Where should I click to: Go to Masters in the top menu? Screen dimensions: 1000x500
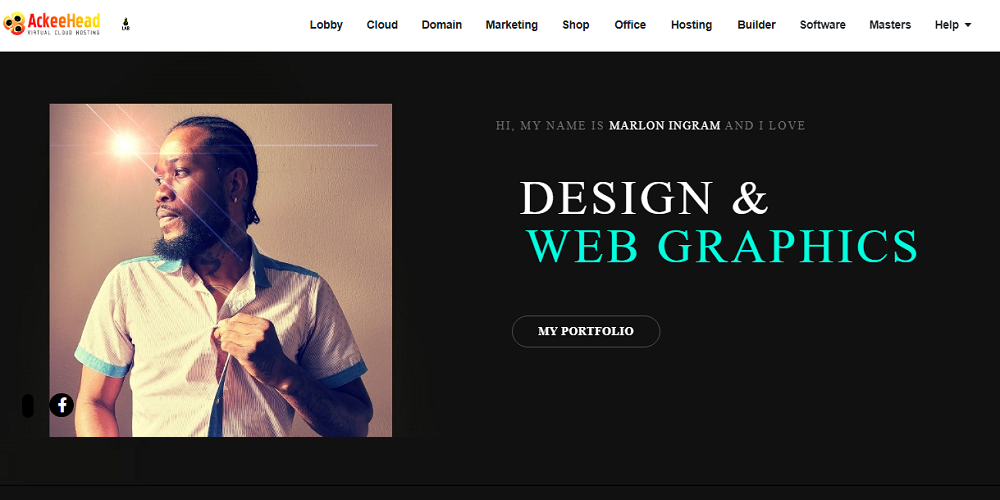point(890,25)
